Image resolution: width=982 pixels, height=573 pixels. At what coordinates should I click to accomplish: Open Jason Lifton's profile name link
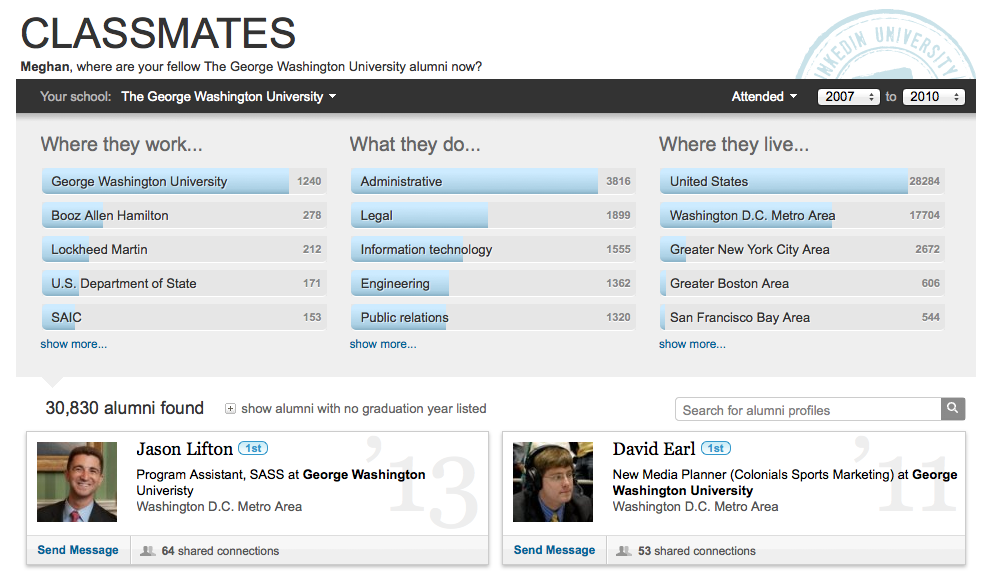[184, 449]
